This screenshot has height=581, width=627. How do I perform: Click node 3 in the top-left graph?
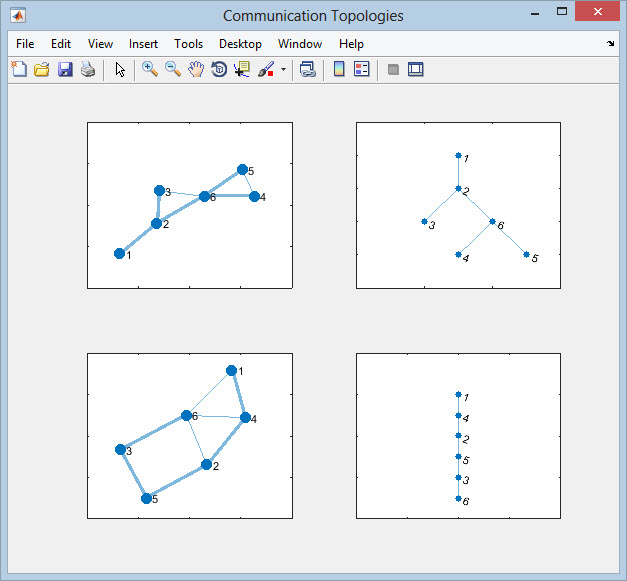click(159, 190)
